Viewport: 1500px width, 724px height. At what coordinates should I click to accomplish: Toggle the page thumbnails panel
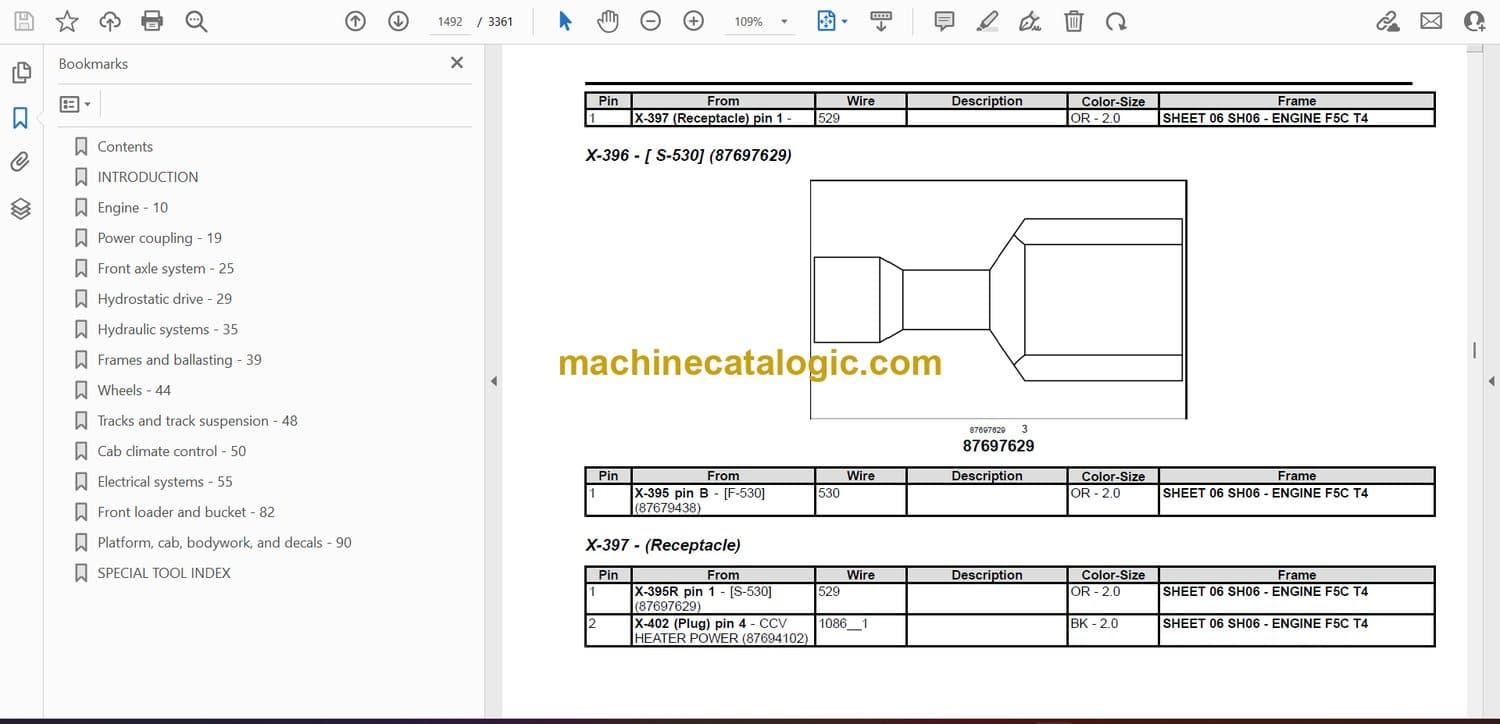[x=21, y=72]
